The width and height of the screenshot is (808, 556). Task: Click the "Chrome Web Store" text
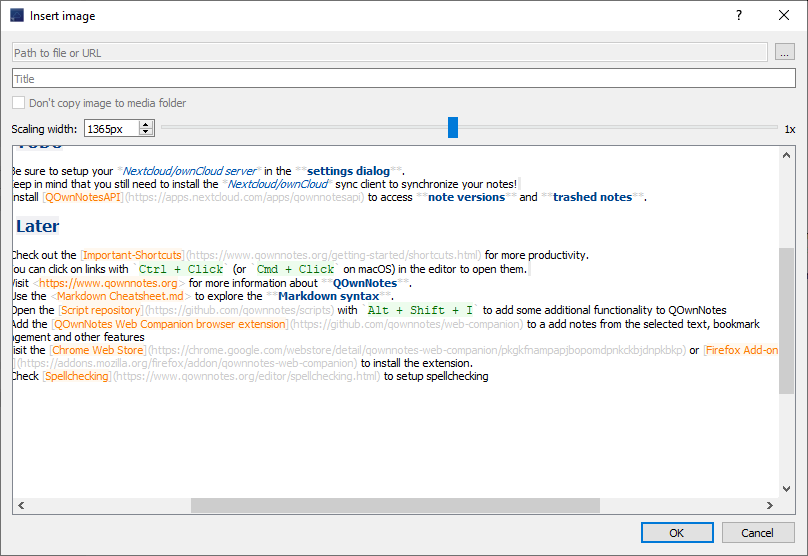[x=97, y=350]
